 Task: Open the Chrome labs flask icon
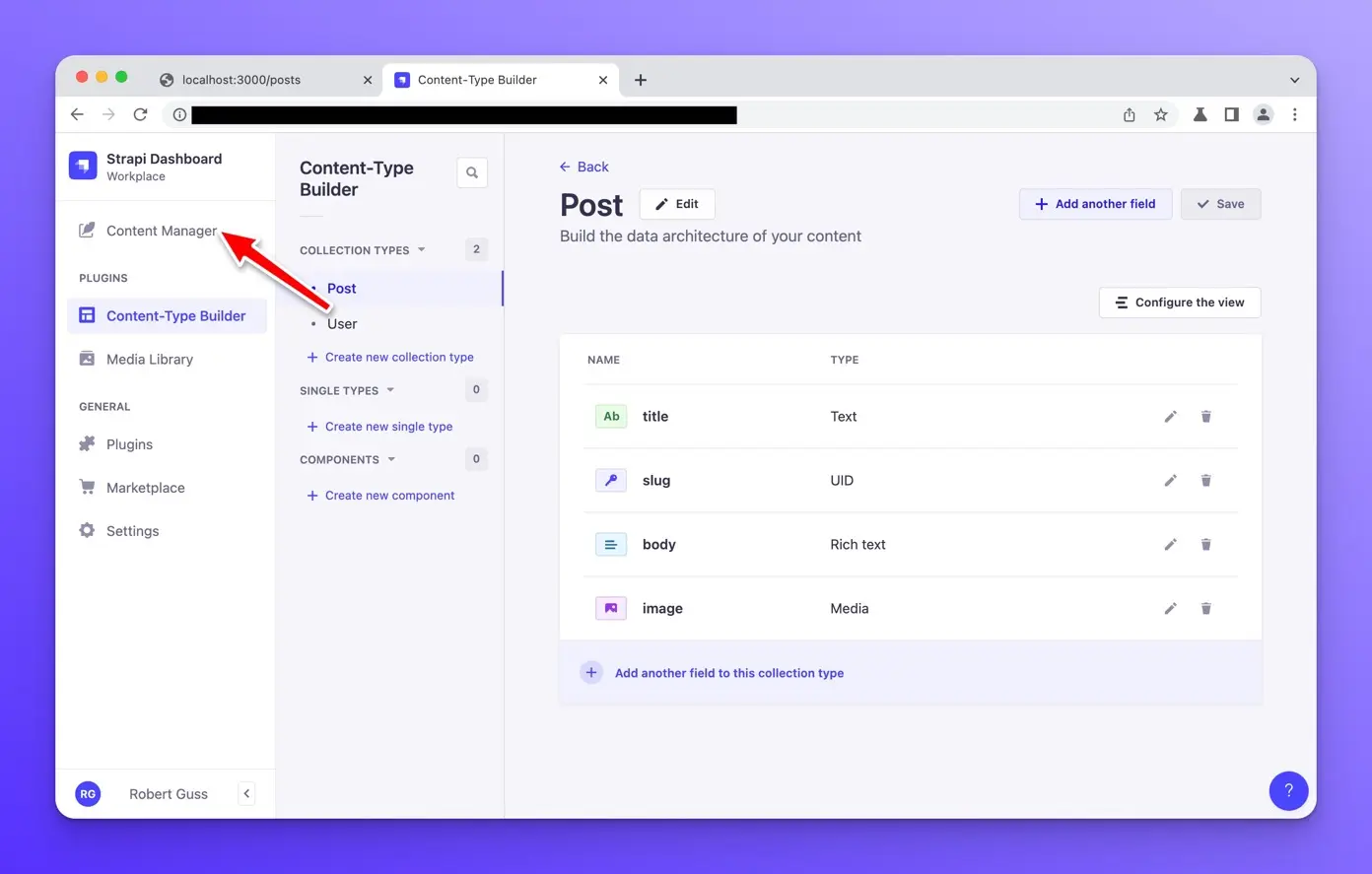point(1200,115)
